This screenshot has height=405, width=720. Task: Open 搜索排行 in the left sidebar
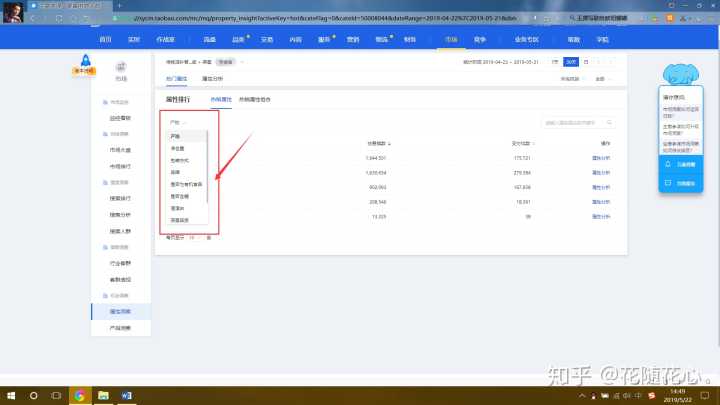click(120, 198)
